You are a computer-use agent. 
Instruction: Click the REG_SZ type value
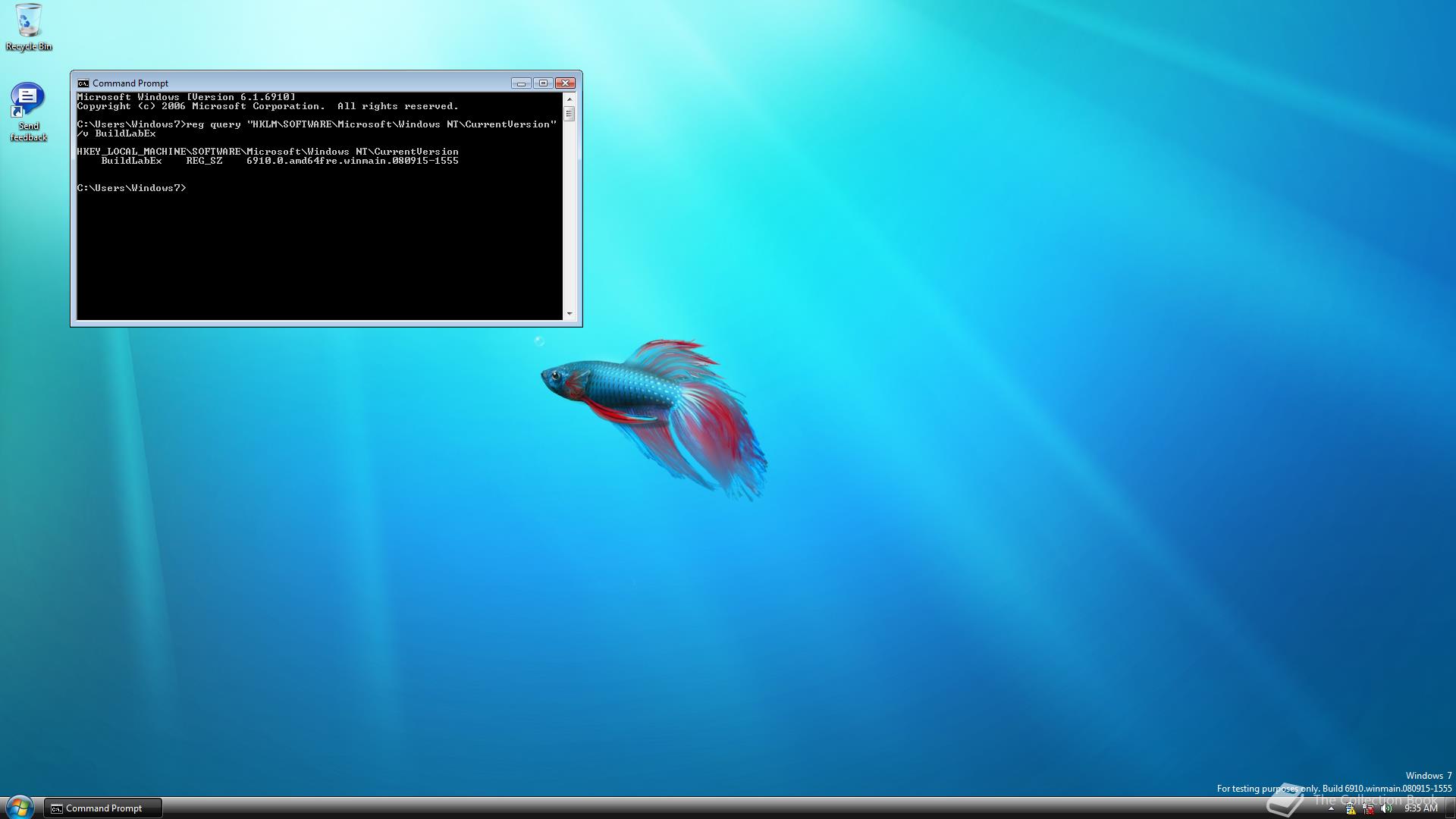point(204,161)
